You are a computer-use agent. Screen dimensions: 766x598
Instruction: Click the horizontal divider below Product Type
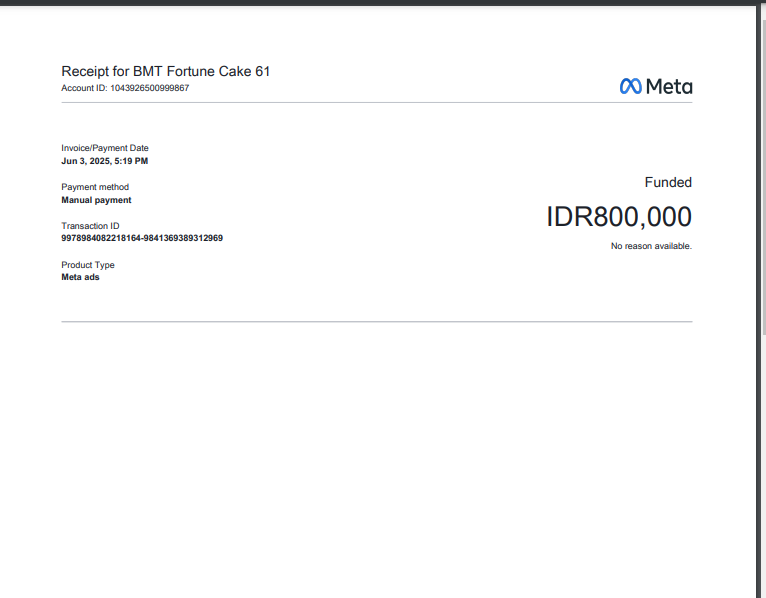(376, 322)
